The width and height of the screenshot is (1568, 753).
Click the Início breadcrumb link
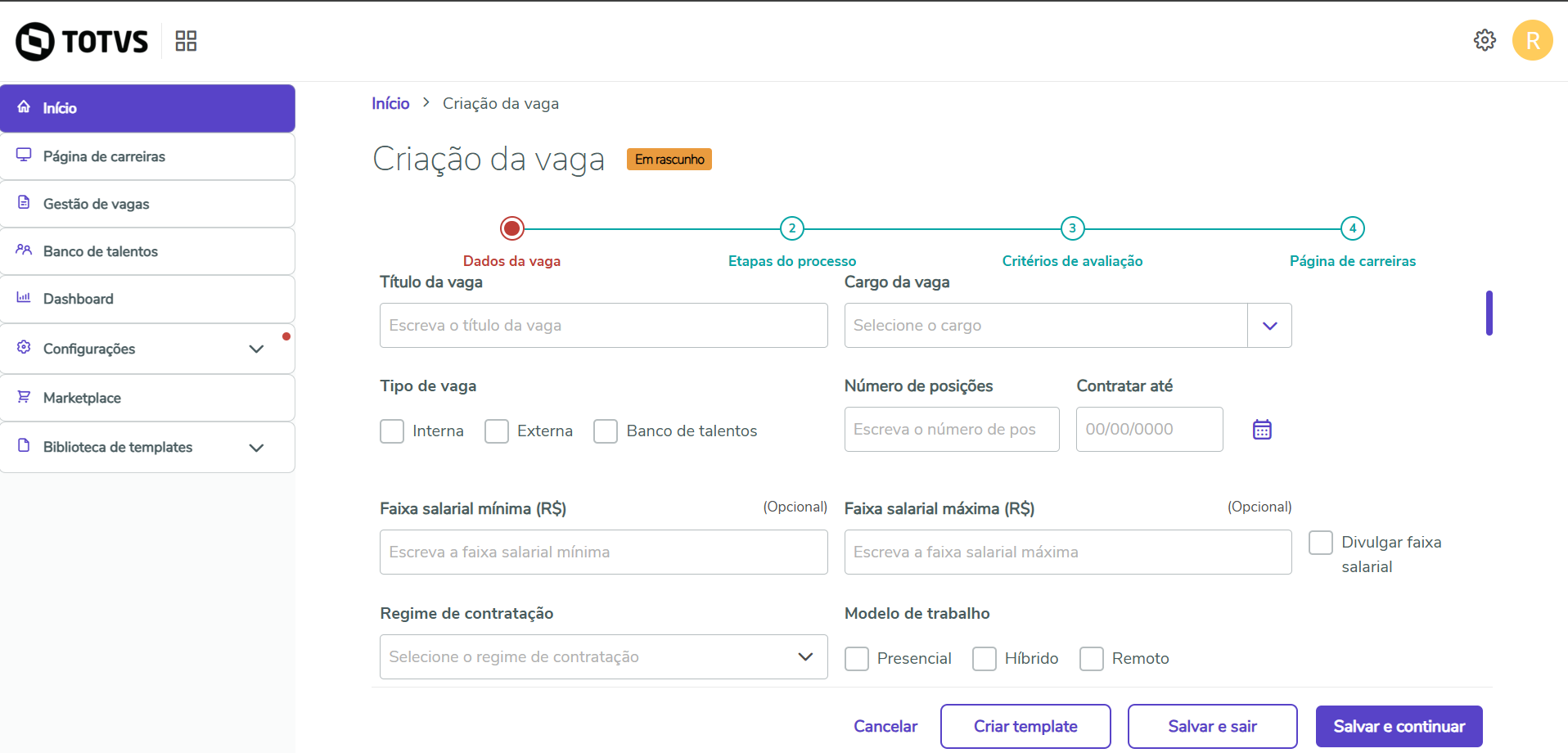coord(390,104)
